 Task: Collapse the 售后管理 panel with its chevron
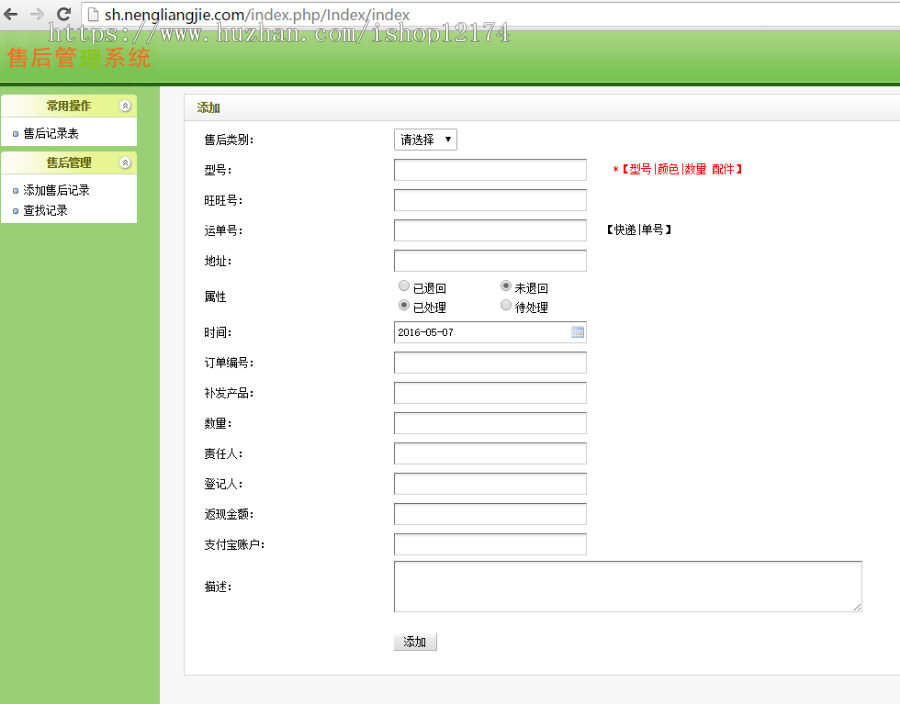(126, 162)
